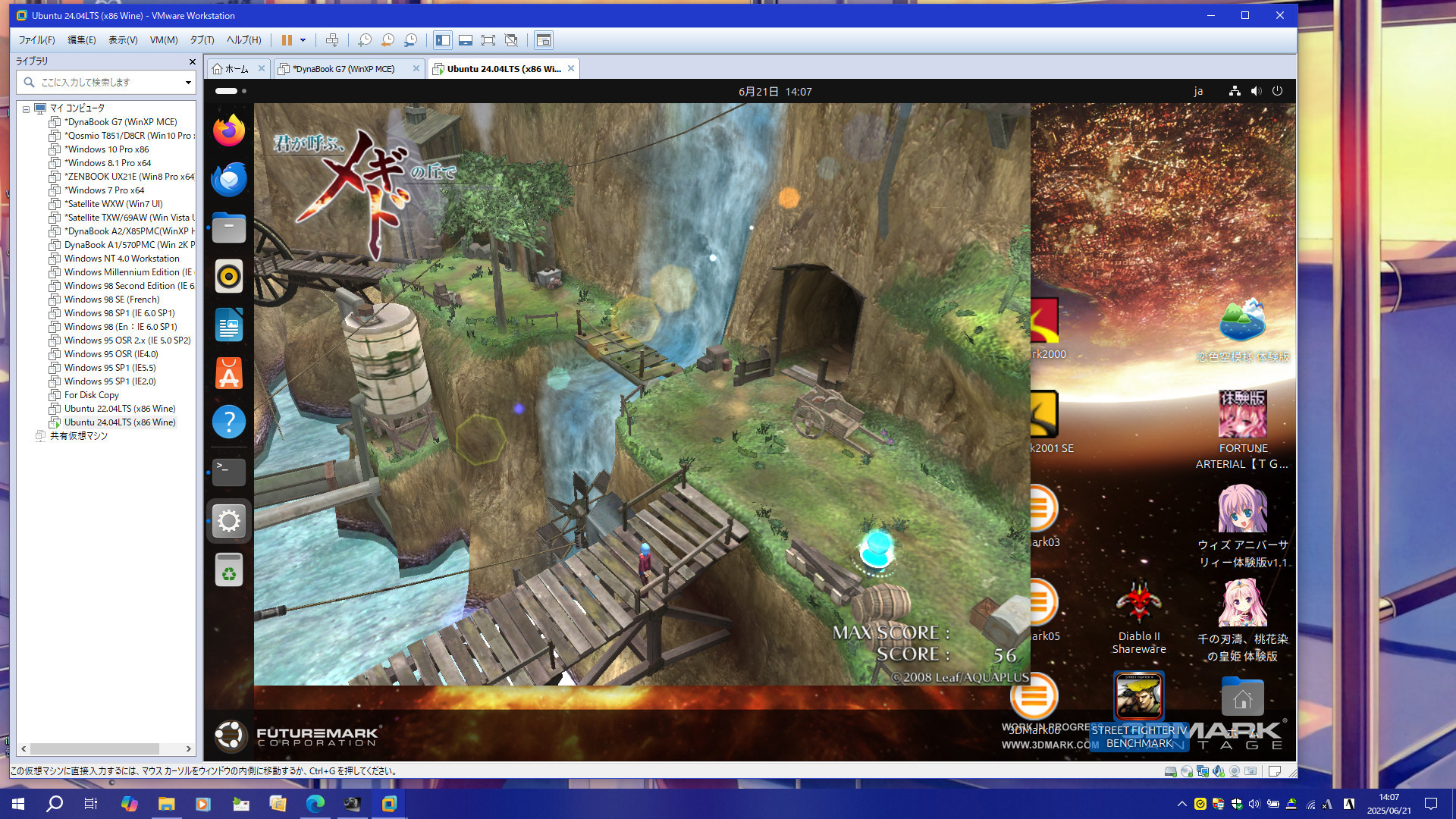
Task: Collapse the マイ コンピュータ tree node
Action: [26, 109]
